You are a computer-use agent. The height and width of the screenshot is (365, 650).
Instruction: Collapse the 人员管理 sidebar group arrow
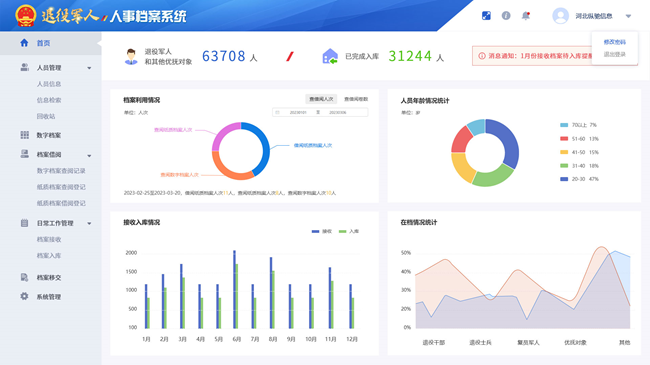[89, 68]
